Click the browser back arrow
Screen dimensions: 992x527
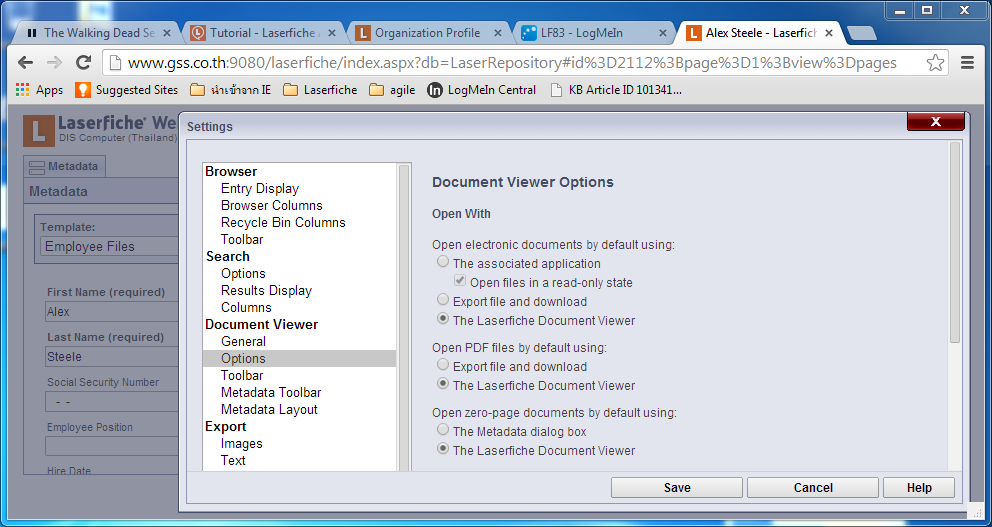25,62
